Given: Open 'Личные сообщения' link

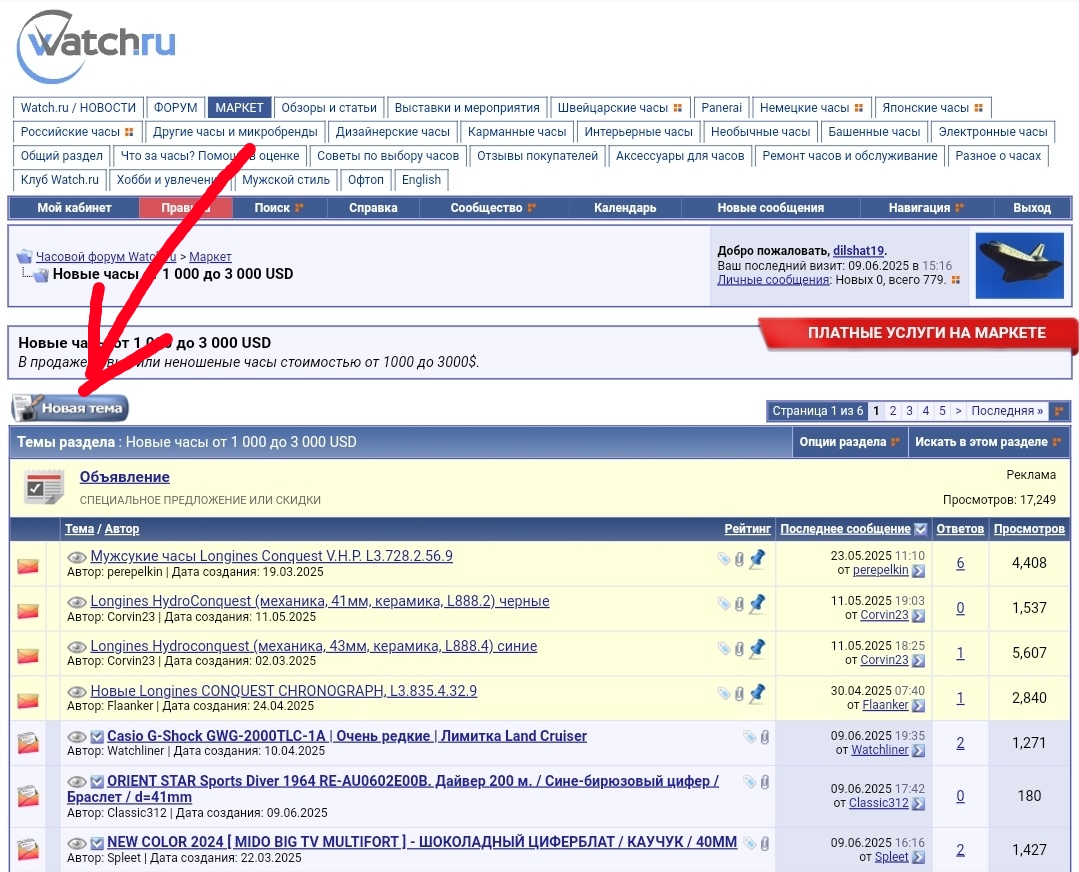Looking at the screenshot, I should [x=773, y=280].
